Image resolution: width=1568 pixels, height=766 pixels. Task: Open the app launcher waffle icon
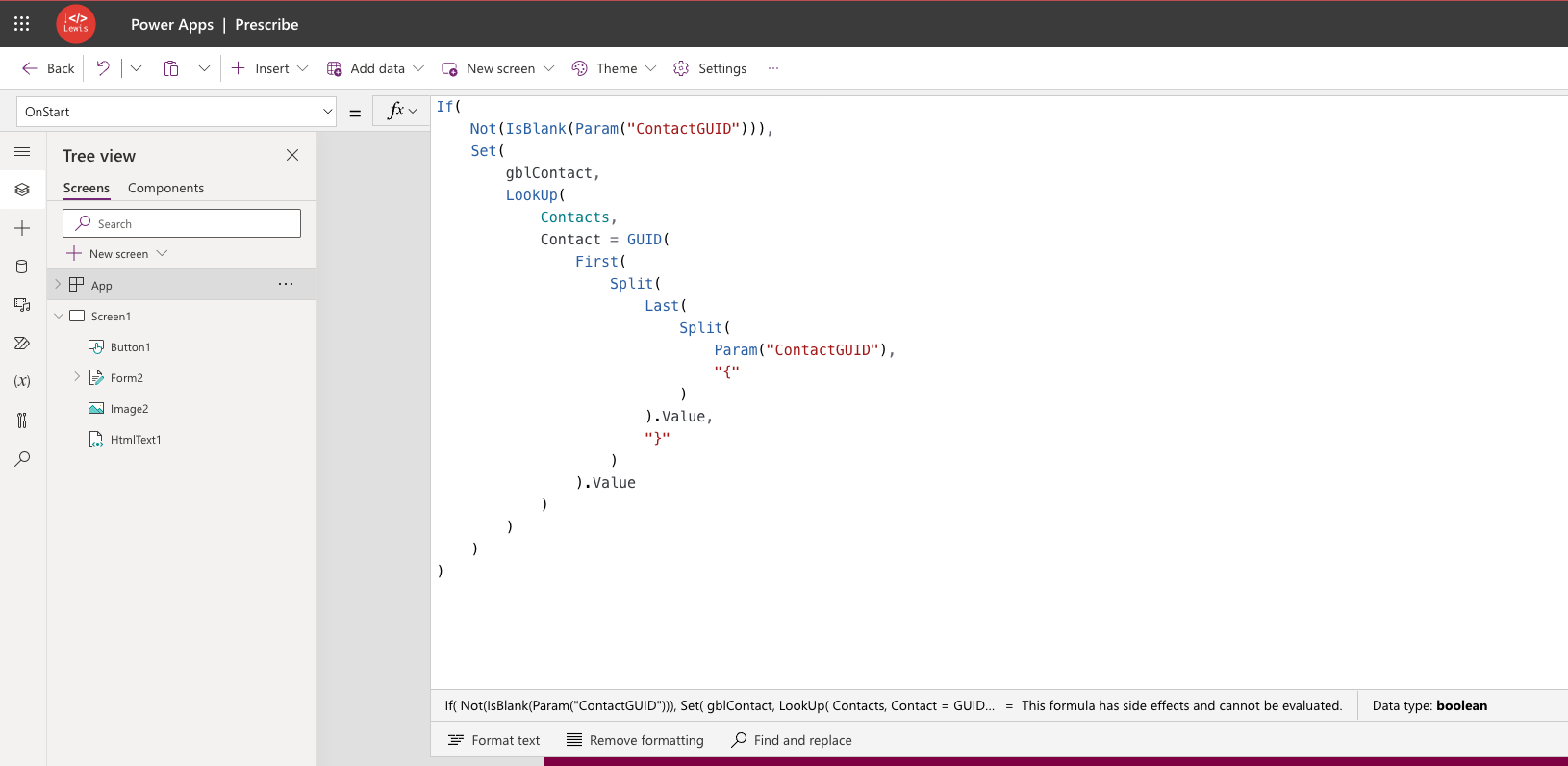21,24
